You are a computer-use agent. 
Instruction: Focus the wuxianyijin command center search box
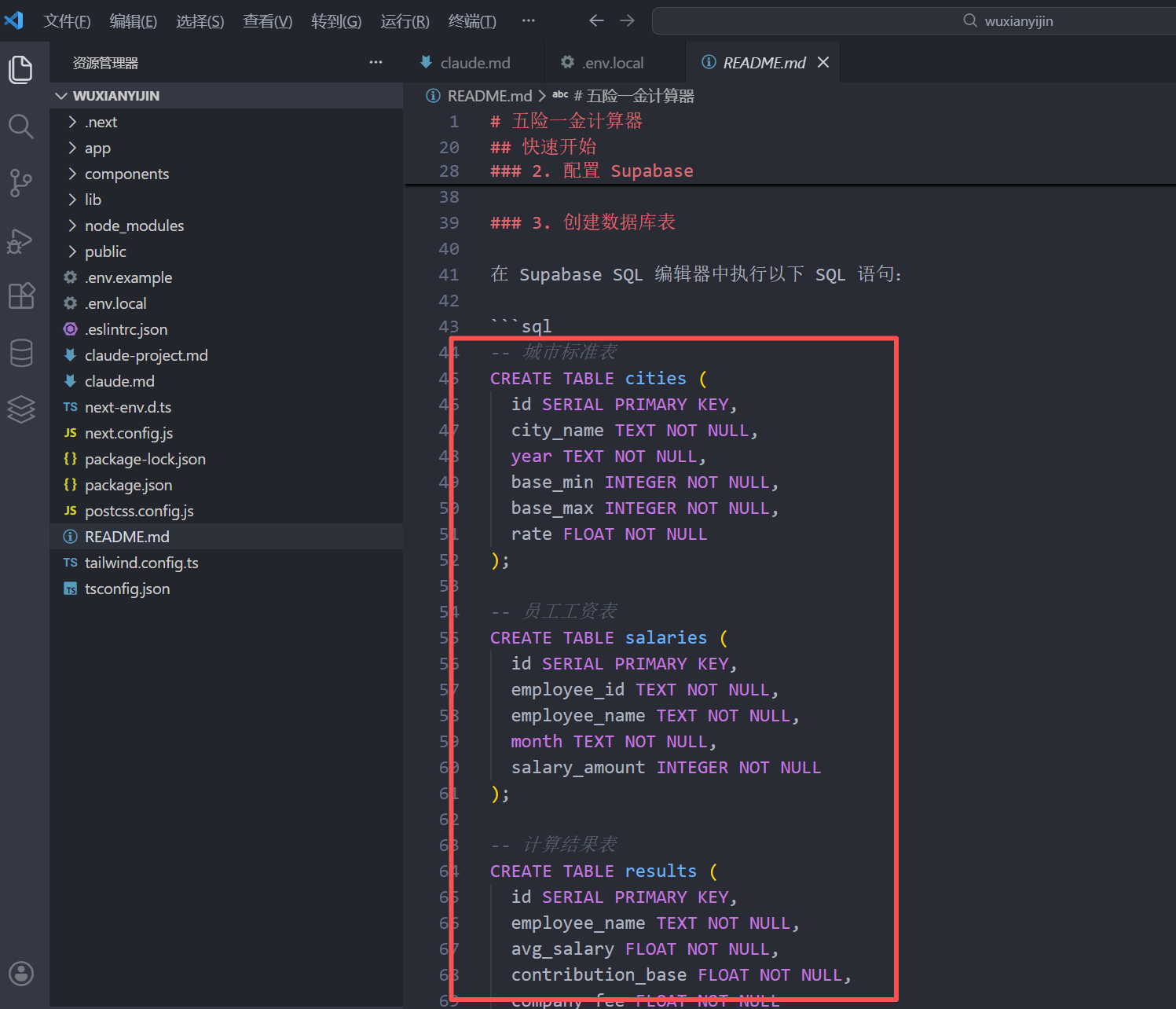pos(914,21)
